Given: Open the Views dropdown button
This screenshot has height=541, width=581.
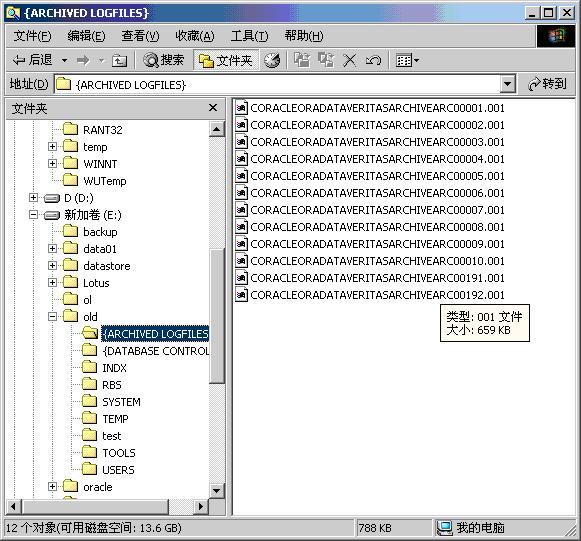Looking at the screenshot, I should point(407,60).
